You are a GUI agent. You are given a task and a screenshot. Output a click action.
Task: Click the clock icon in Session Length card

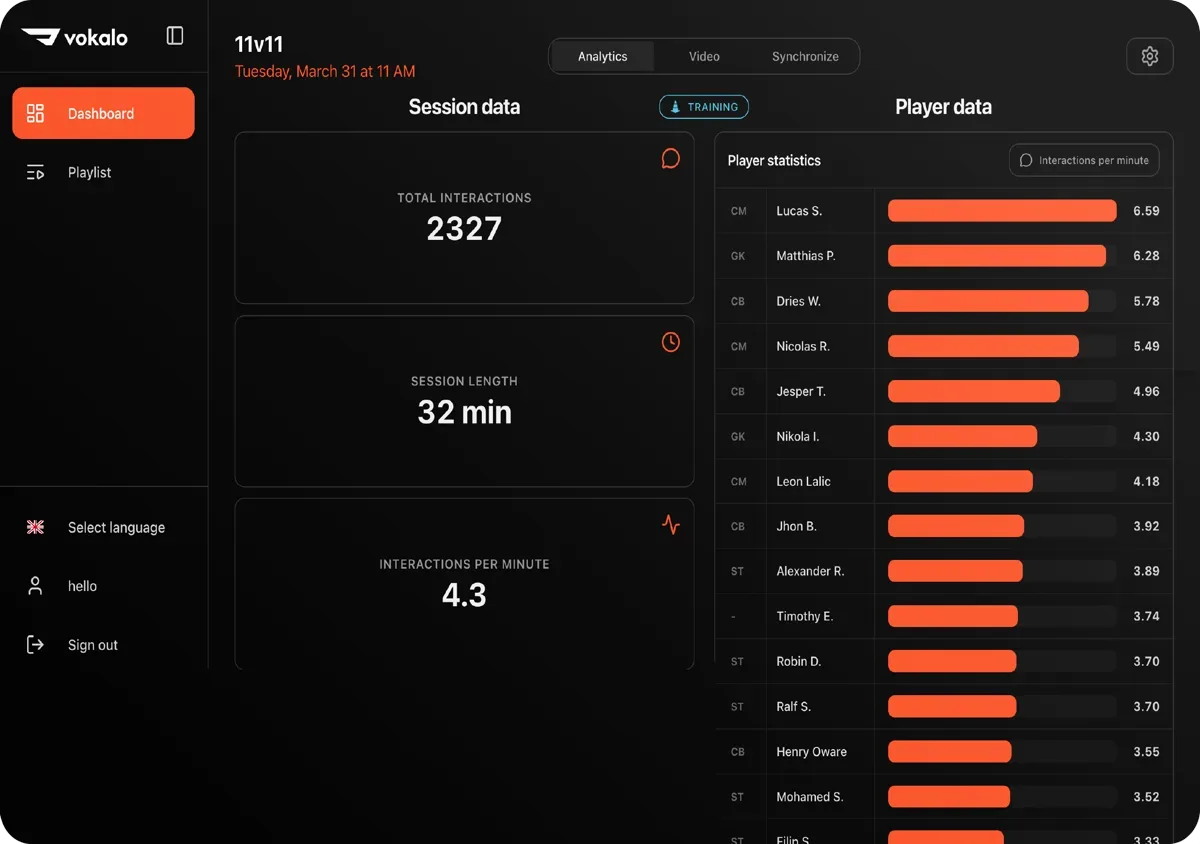click(671, 342)
